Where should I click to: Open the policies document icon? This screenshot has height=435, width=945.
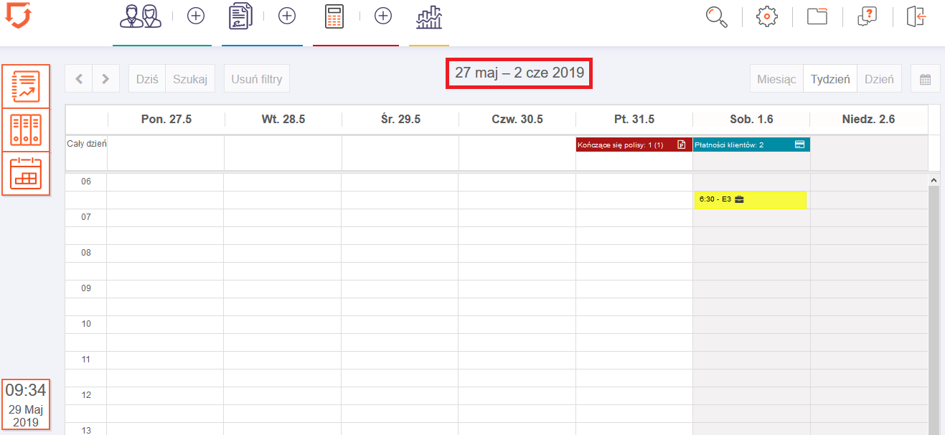[240, 17]
